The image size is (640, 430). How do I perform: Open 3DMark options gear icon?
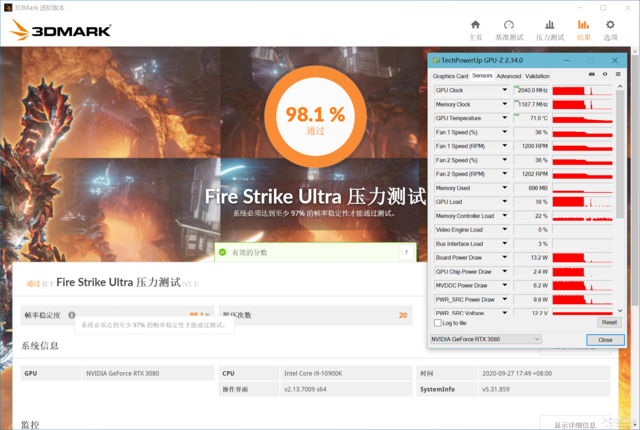coord(610,25)
